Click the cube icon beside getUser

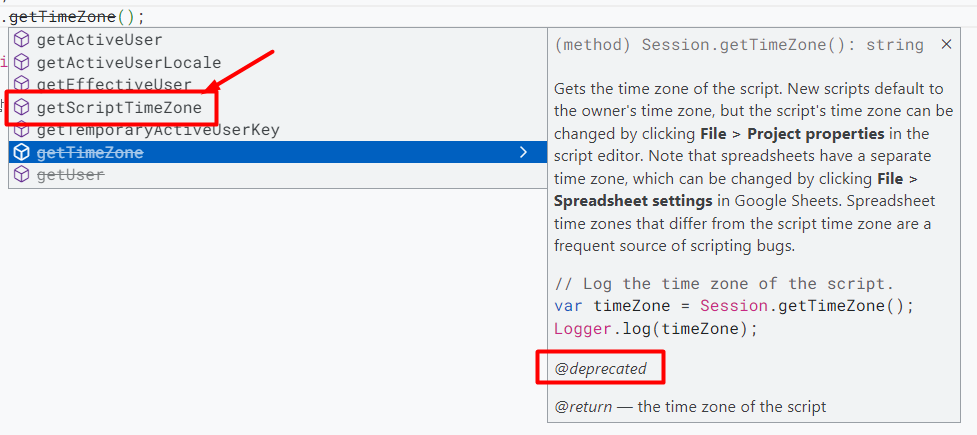(22, 175)
